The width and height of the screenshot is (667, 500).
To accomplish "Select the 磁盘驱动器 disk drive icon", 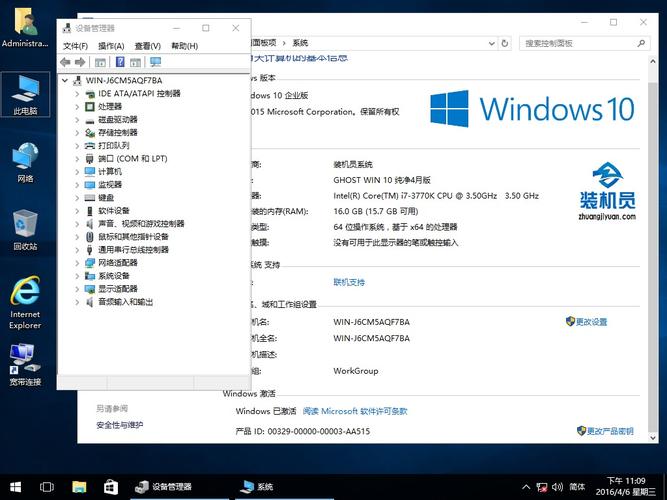I will point(90,120).
